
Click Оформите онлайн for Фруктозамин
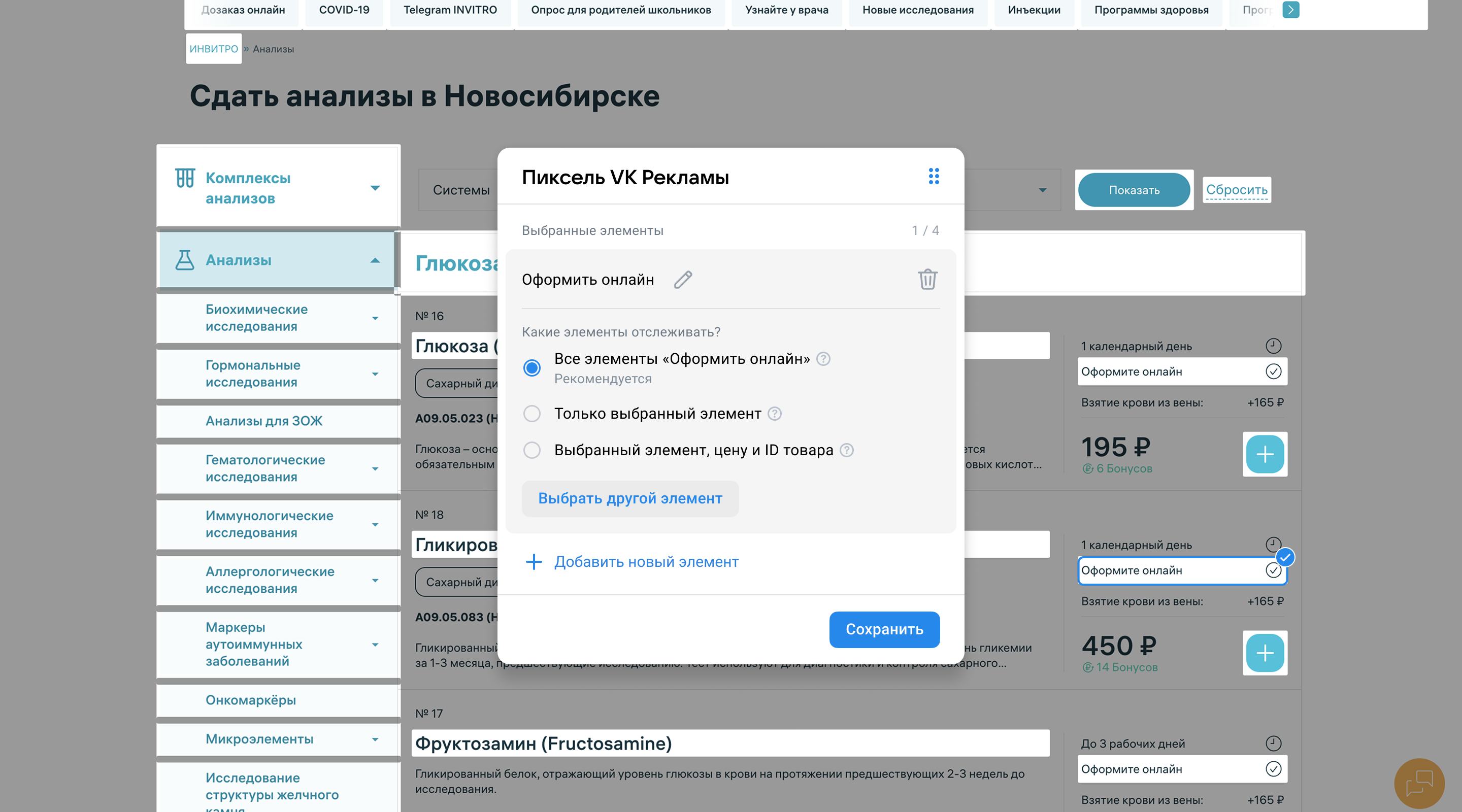coord(1182,769)
